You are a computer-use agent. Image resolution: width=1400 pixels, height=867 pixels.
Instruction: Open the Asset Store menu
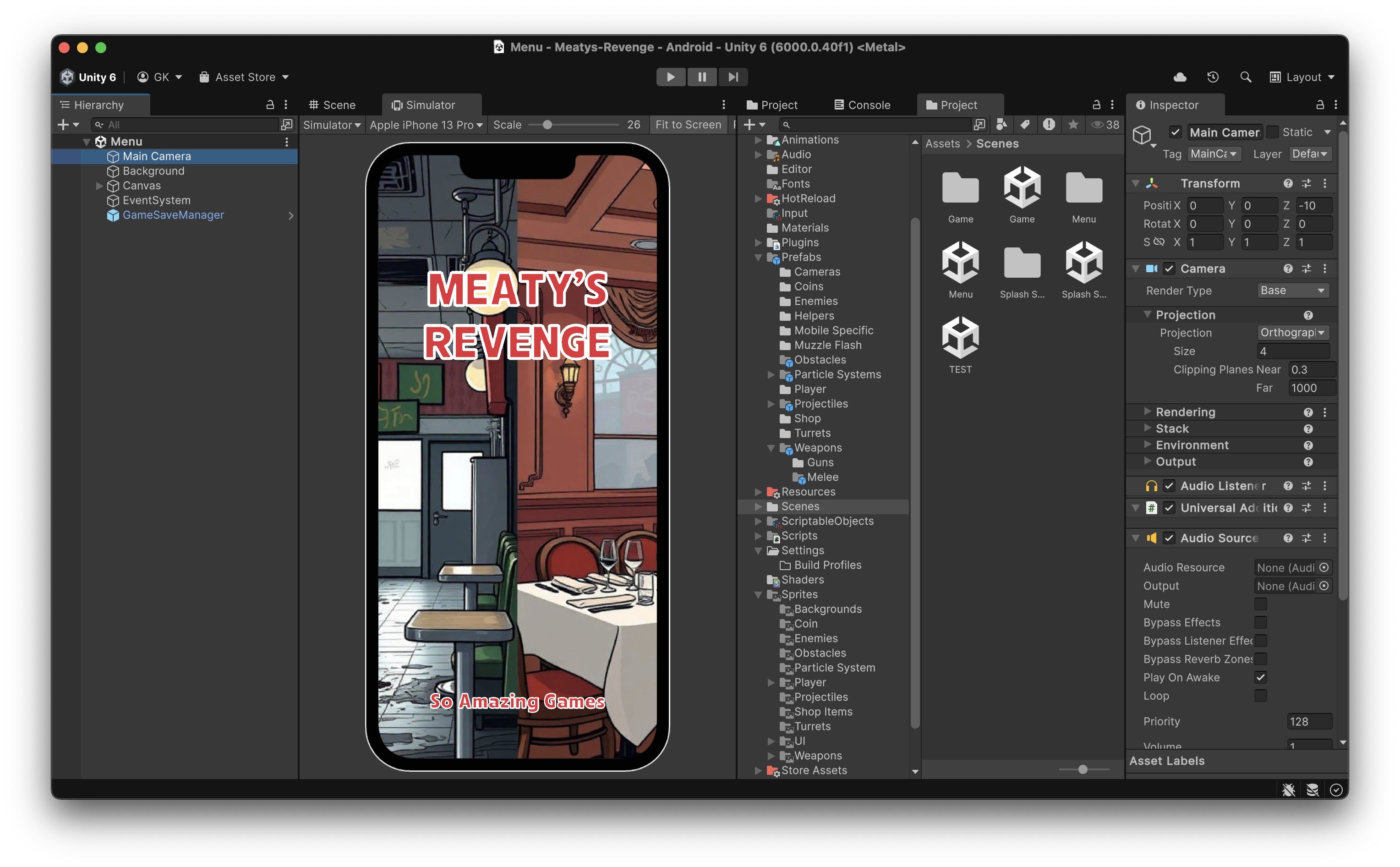[244, 77]
